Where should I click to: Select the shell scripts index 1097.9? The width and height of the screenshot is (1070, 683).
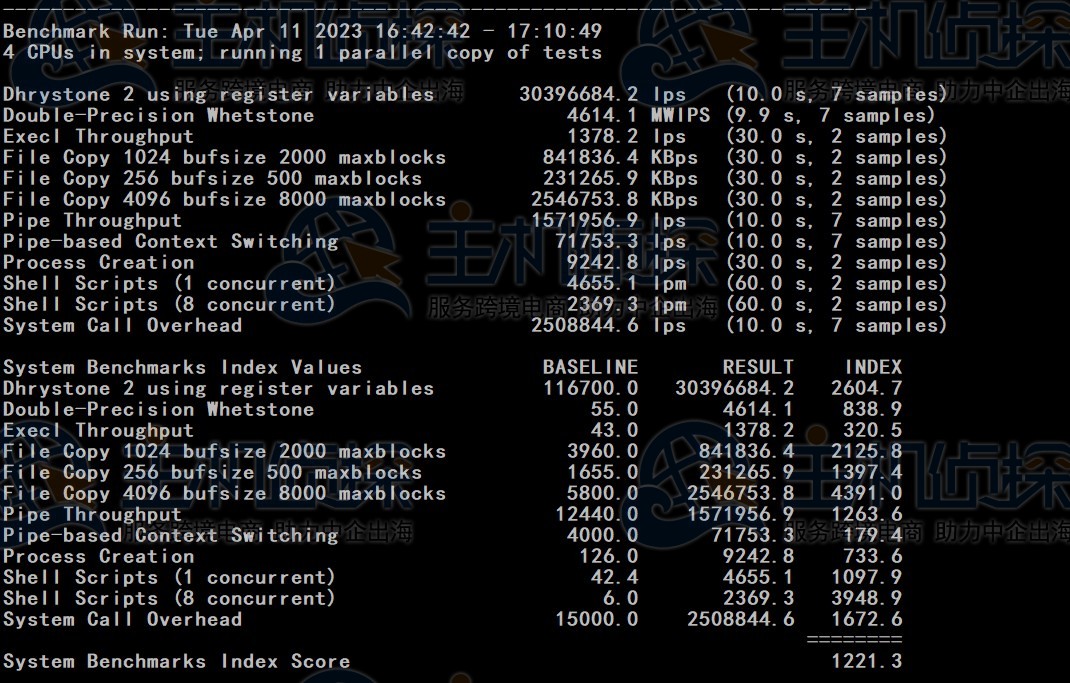867,578
